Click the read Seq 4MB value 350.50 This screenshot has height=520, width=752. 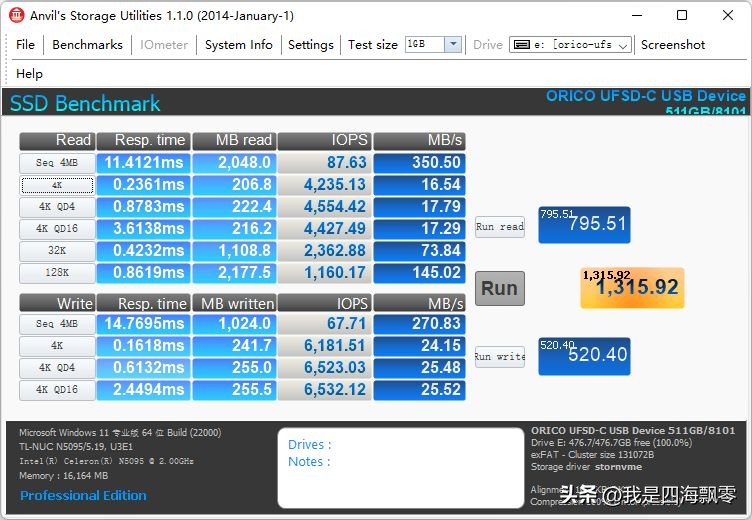420,163
